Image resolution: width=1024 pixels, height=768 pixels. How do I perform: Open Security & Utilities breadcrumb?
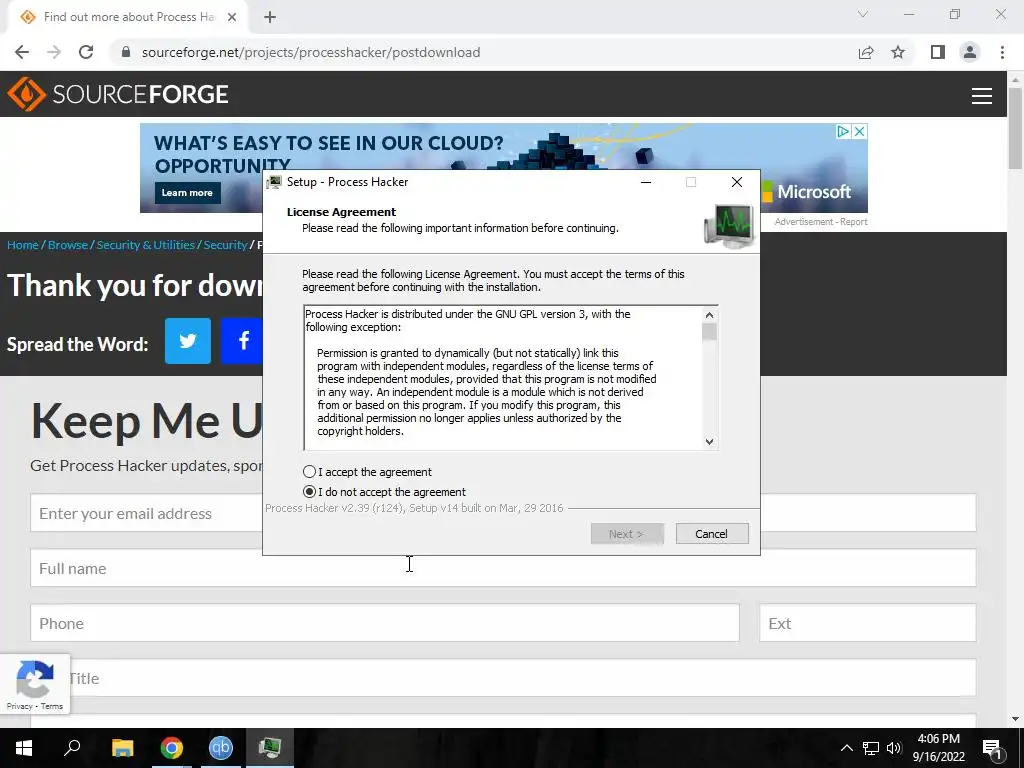[x=146, y=245]
